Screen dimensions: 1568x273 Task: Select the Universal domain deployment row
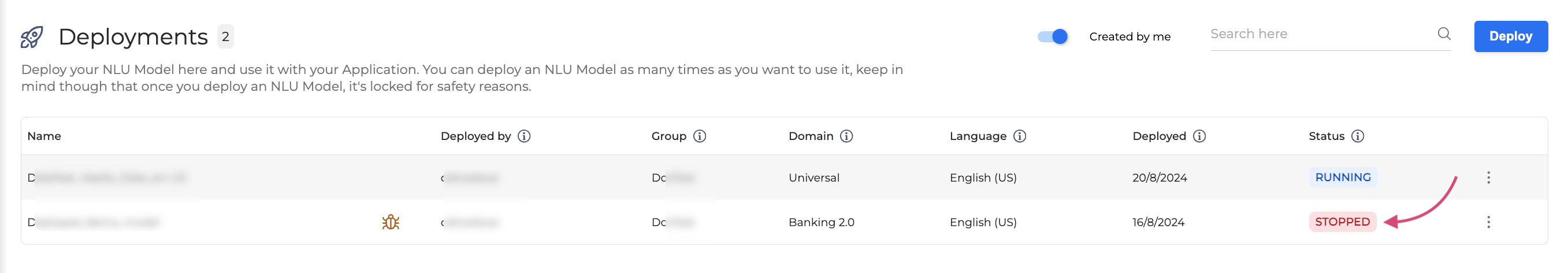click(814, 178)
